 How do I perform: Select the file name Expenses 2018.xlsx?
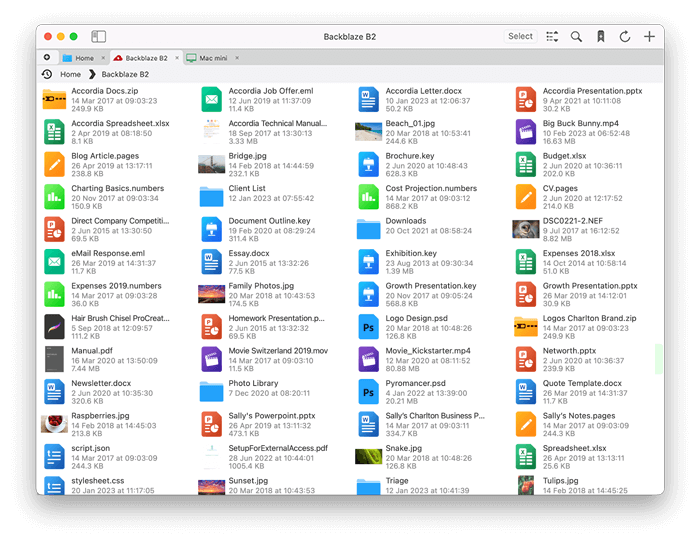(579, 253)
